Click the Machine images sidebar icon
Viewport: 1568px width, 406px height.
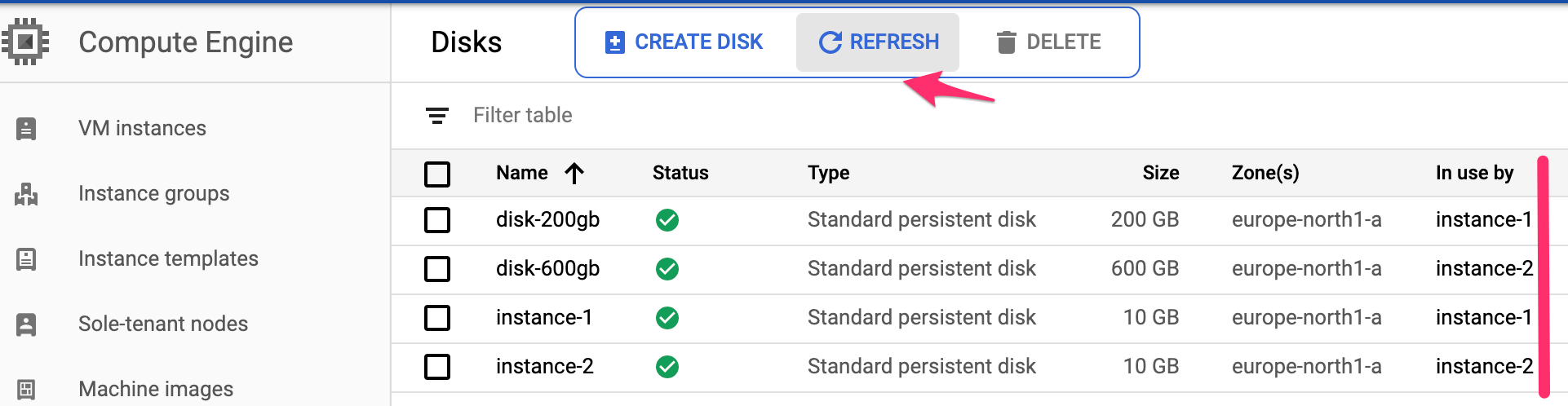coord(26,389)
